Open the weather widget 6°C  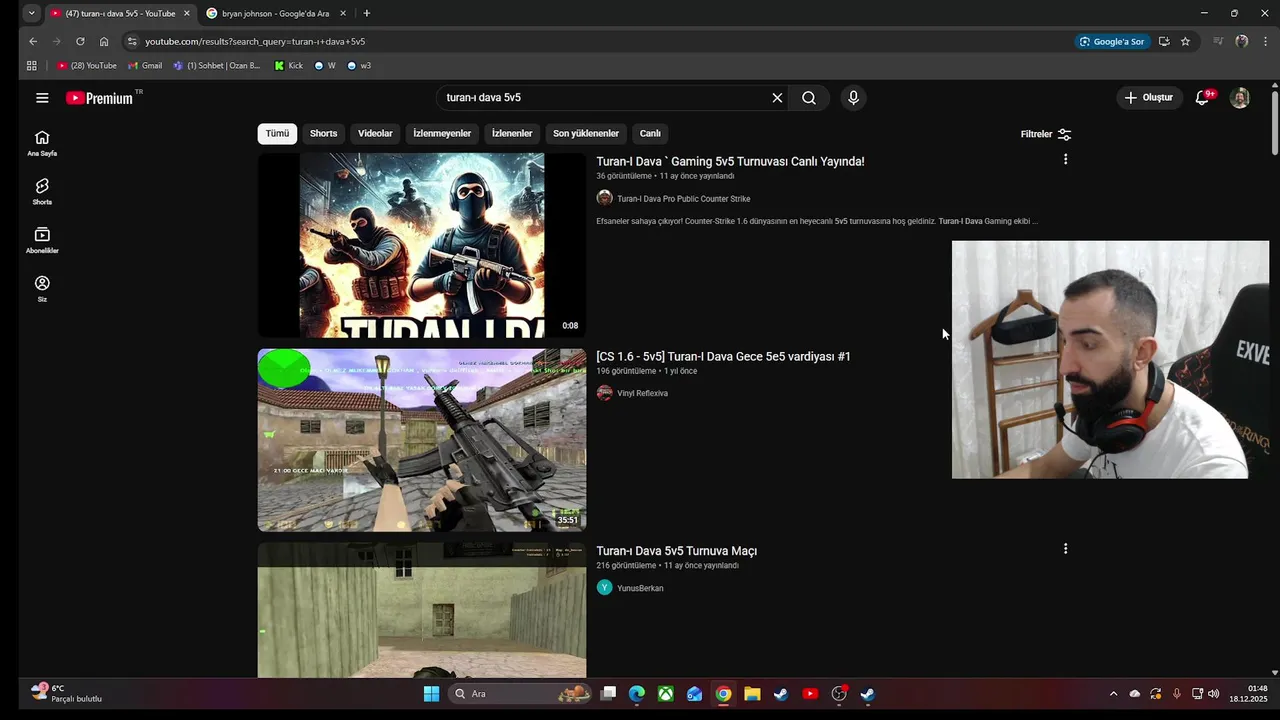click(67, 693)
